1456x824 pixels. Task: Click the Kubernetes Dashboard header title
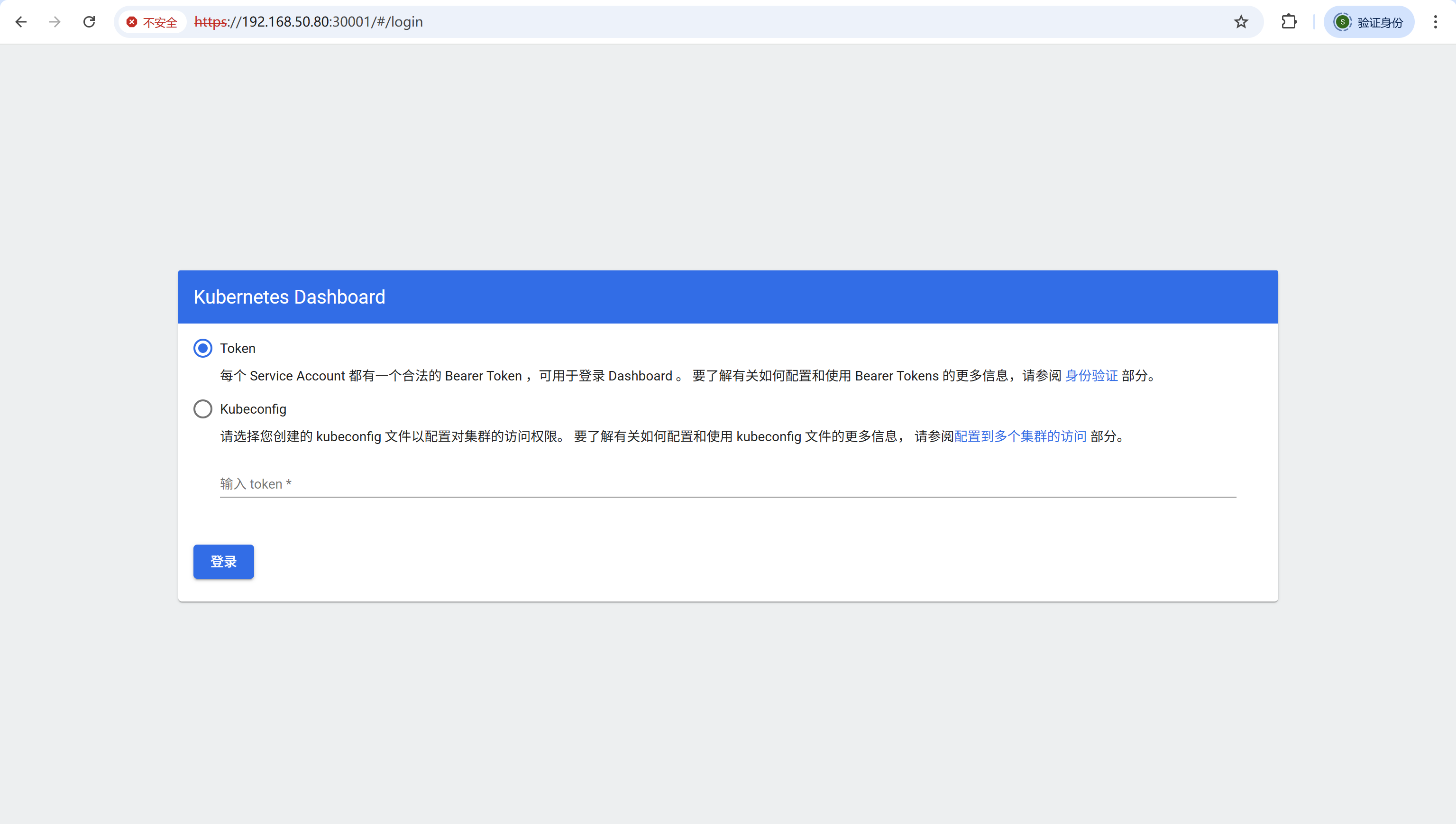pos(289,297)
